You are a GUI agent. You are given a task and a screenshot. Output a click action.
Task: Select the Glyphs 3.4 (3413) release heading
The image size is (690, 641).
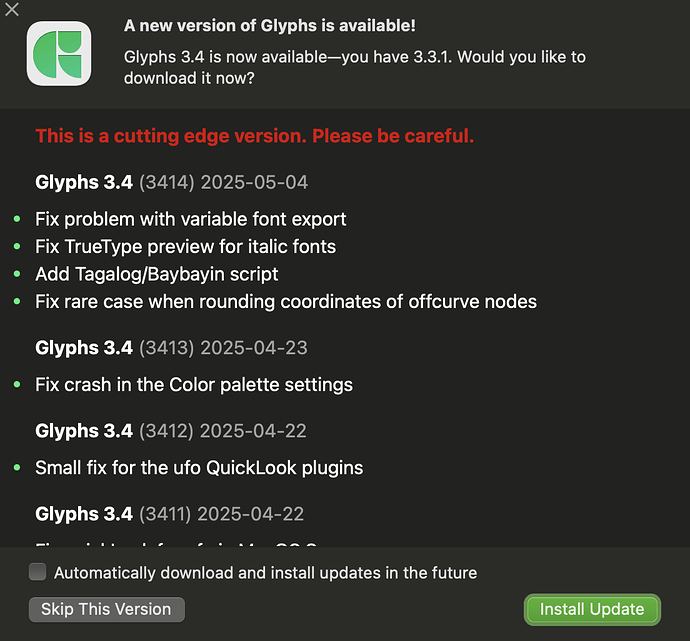pyautogui.click(x=171, y=348)
